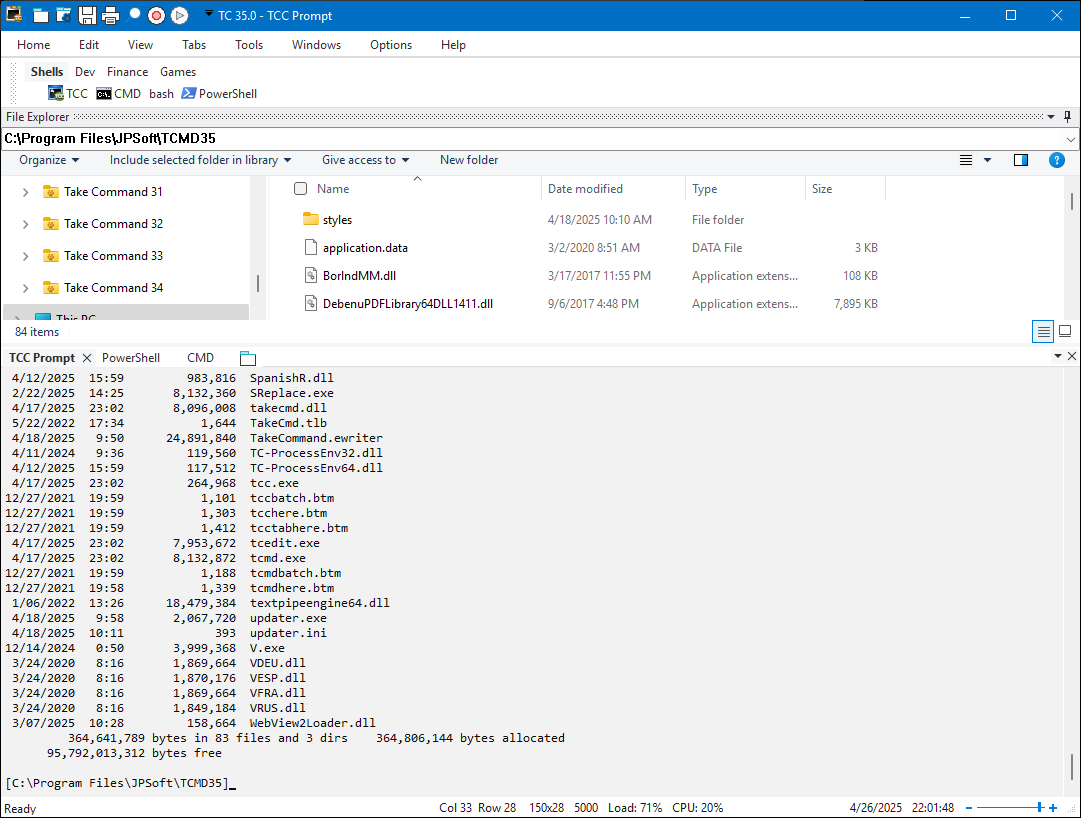Pin the File Explorer panel
The height and width of the screenshot is (818, 1081).
pos(1067,116)
